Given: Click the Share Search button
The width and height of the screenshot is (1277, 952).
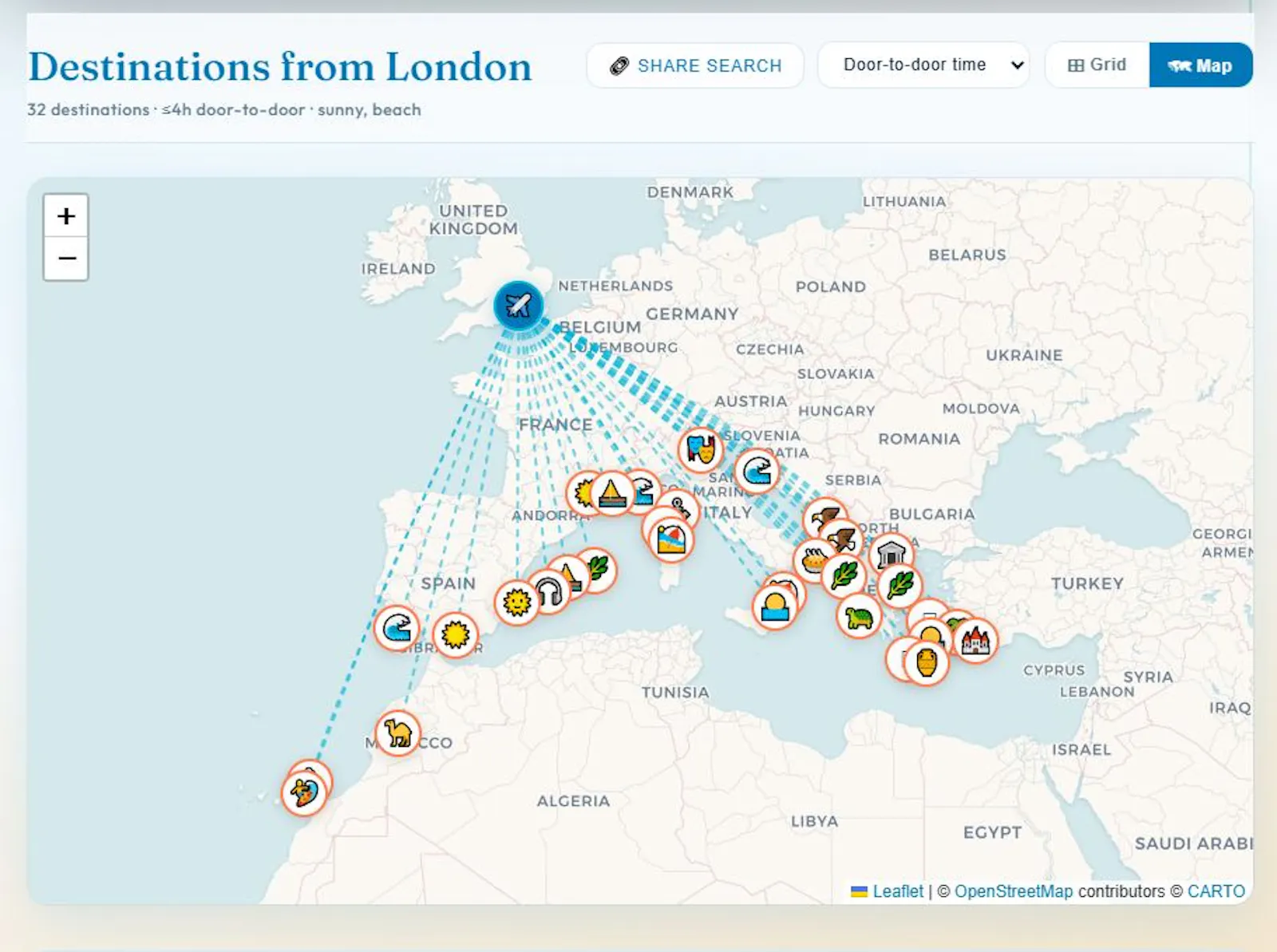Looking at the screenshot, I should pyautogui.click(x=695, y=65).
